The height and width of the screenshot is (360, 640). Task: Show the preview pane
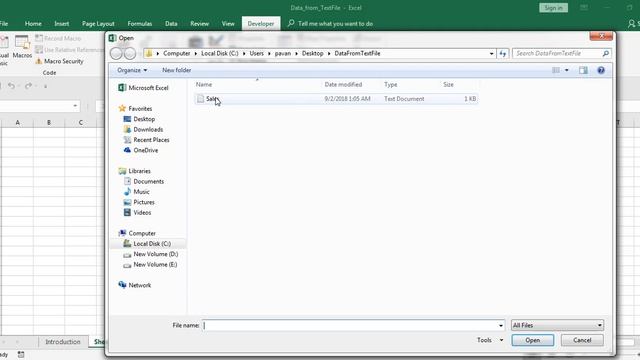(583, 70)
